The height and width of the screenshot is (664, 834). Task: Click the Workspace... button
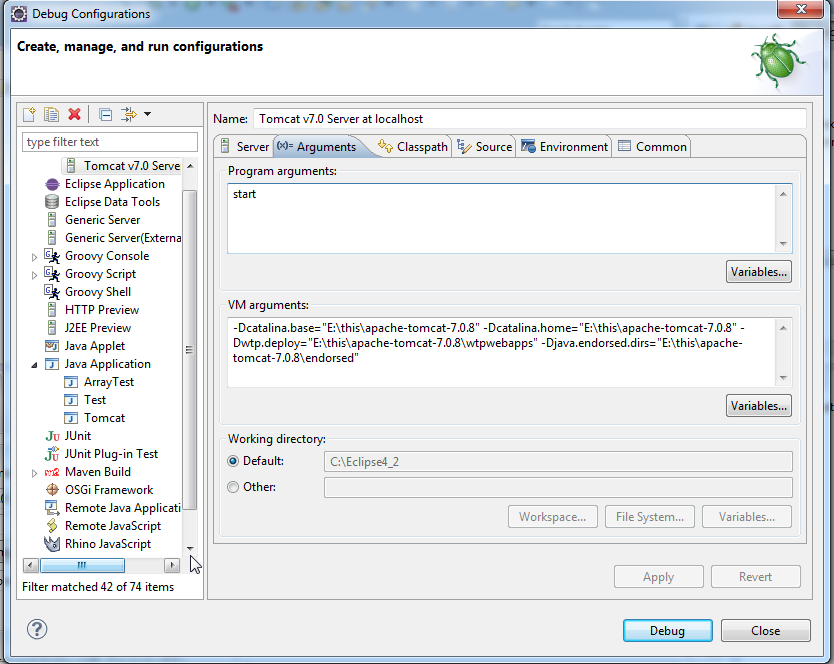[553, 517]
